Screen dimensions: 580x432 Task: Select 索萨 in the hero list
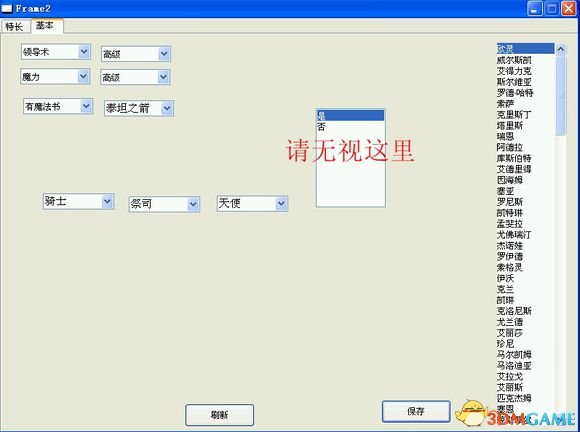pyautogui.click(x=525, y=104)
